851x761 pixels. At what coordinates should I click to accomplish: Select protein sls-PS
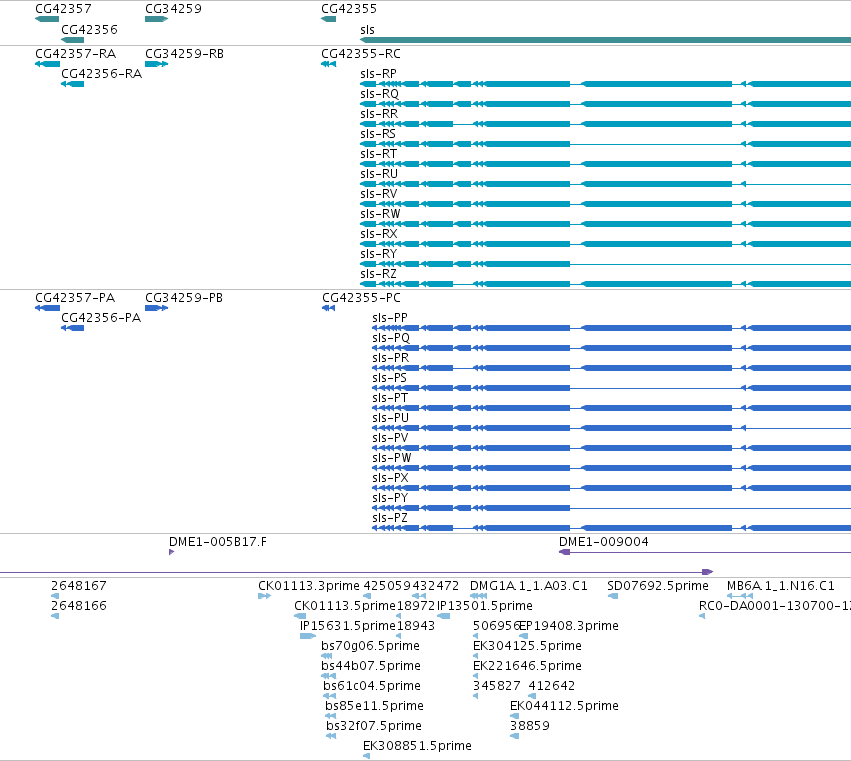389,378
